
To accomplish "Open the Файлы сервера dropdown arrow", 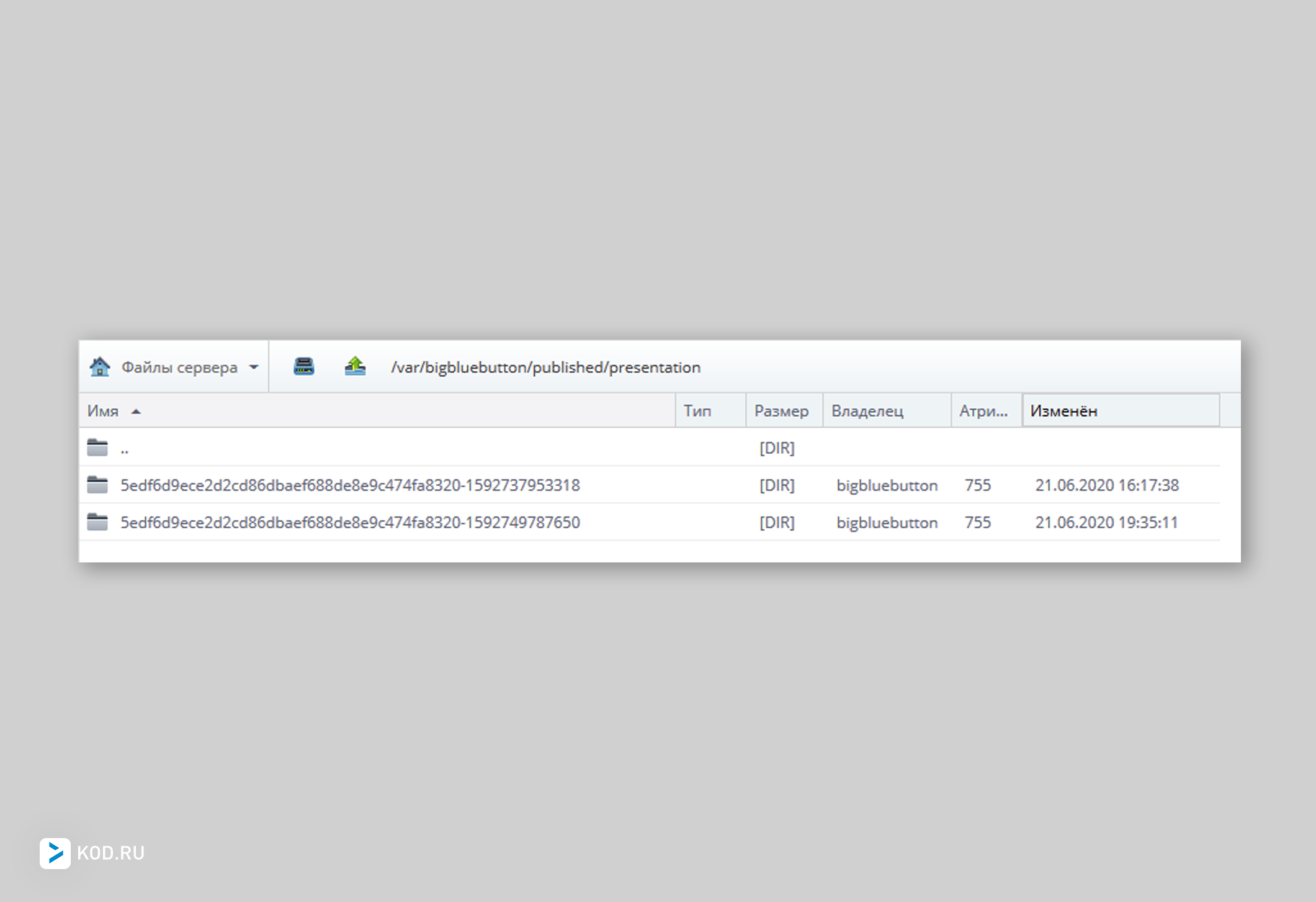I will [254, 367].
